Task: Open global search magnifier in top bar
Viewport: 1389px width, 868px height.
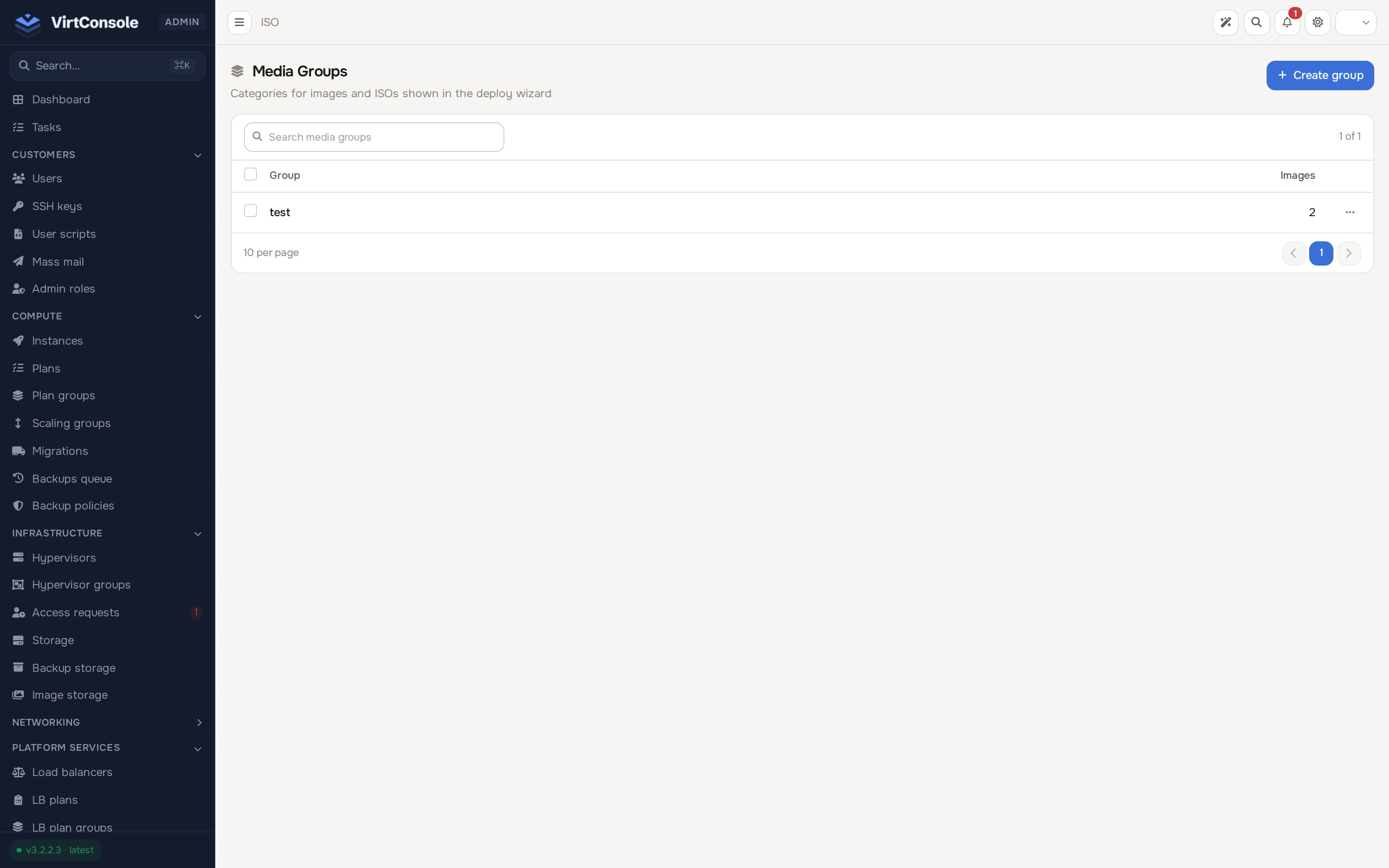Action: 1257,23
